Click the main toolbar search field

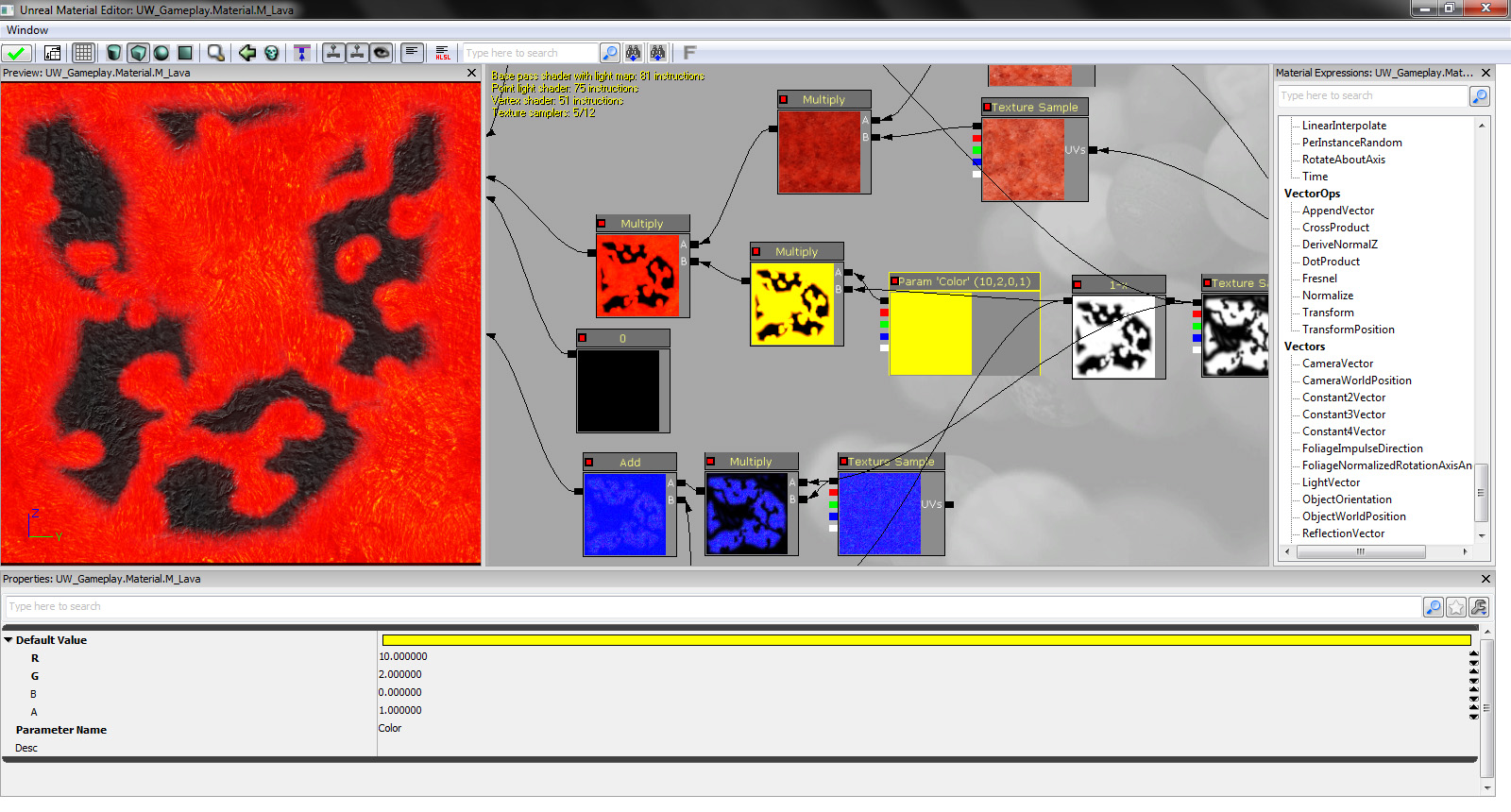[531, 53]
